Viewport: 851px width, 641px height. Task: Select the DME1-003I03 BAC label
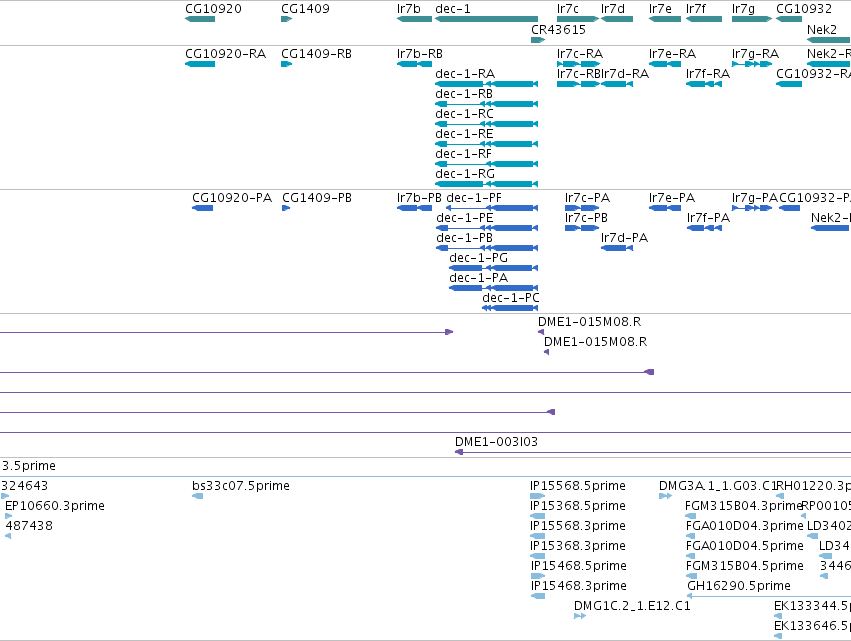point(496,442)
